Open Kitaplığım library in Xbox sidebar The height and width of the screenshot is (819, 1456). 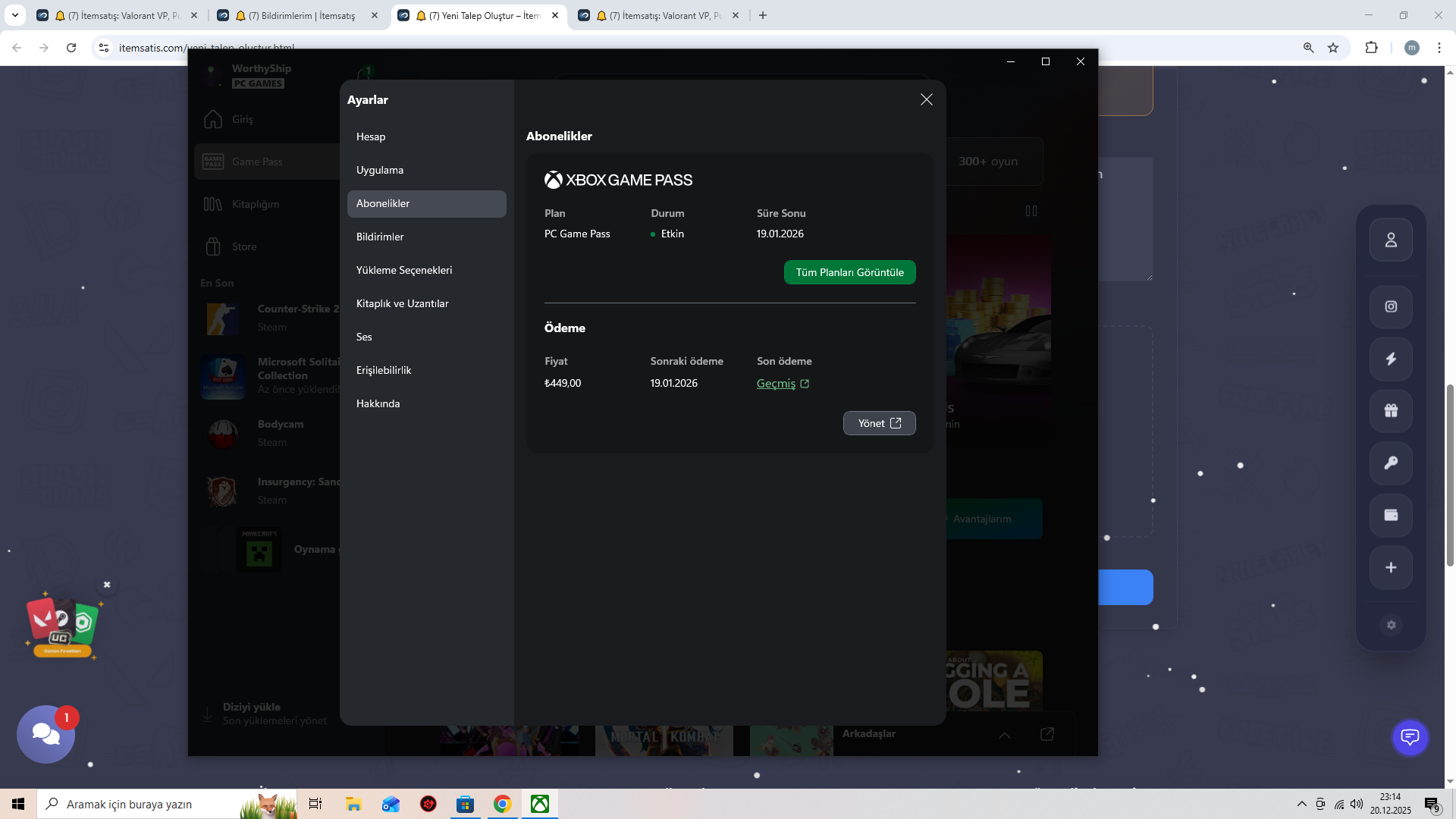point(267,204)
